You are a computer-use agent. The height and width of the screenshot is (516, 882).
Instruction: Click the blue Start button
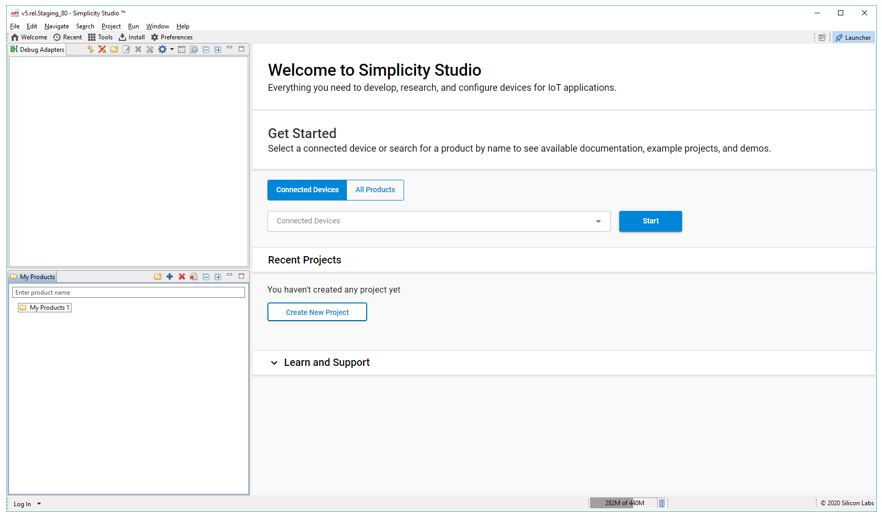click(650, 221)
